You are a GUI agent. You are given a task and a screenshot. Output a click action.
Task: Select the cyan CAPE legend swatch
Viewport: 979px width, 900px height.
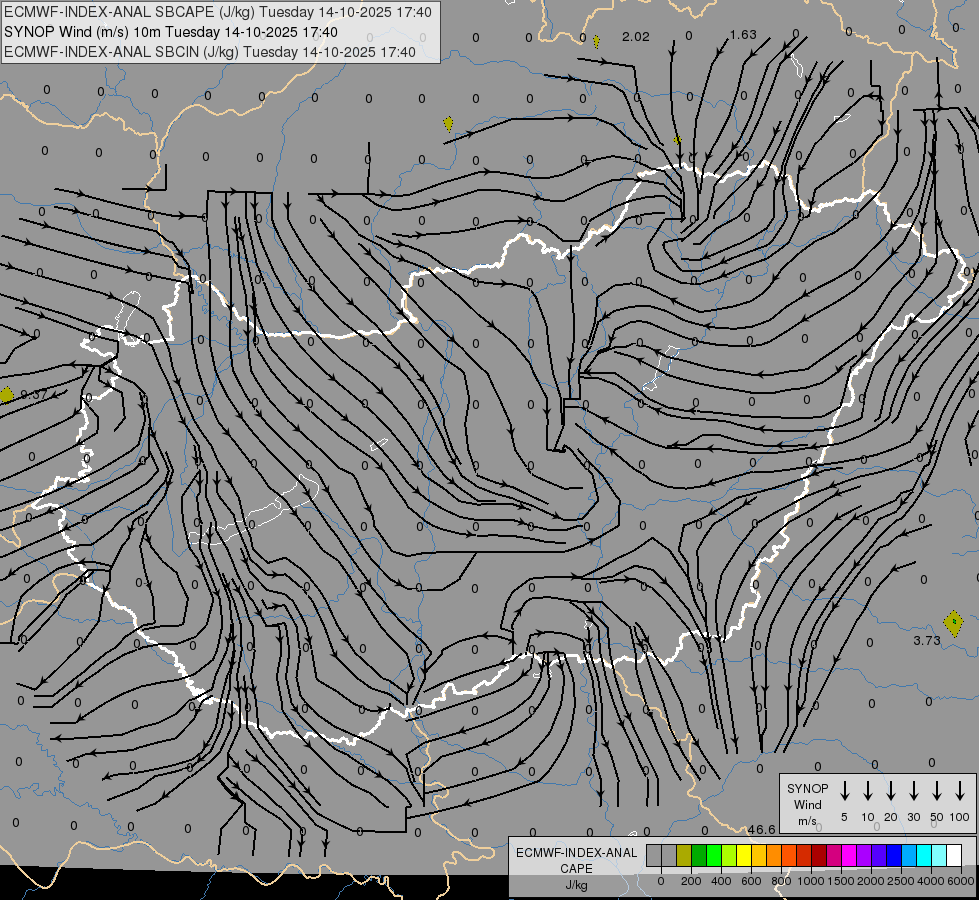(924, 855)
